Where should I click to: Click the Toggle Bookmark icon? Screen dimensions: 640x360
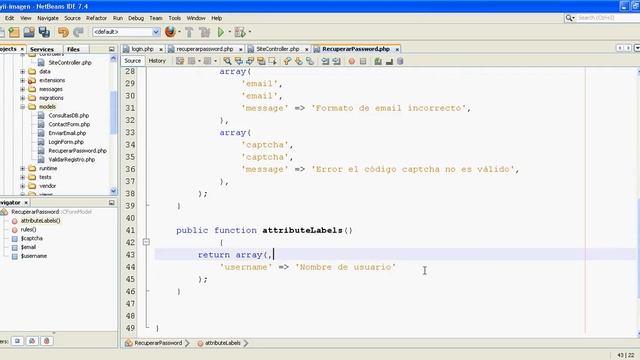coord(310,61)
